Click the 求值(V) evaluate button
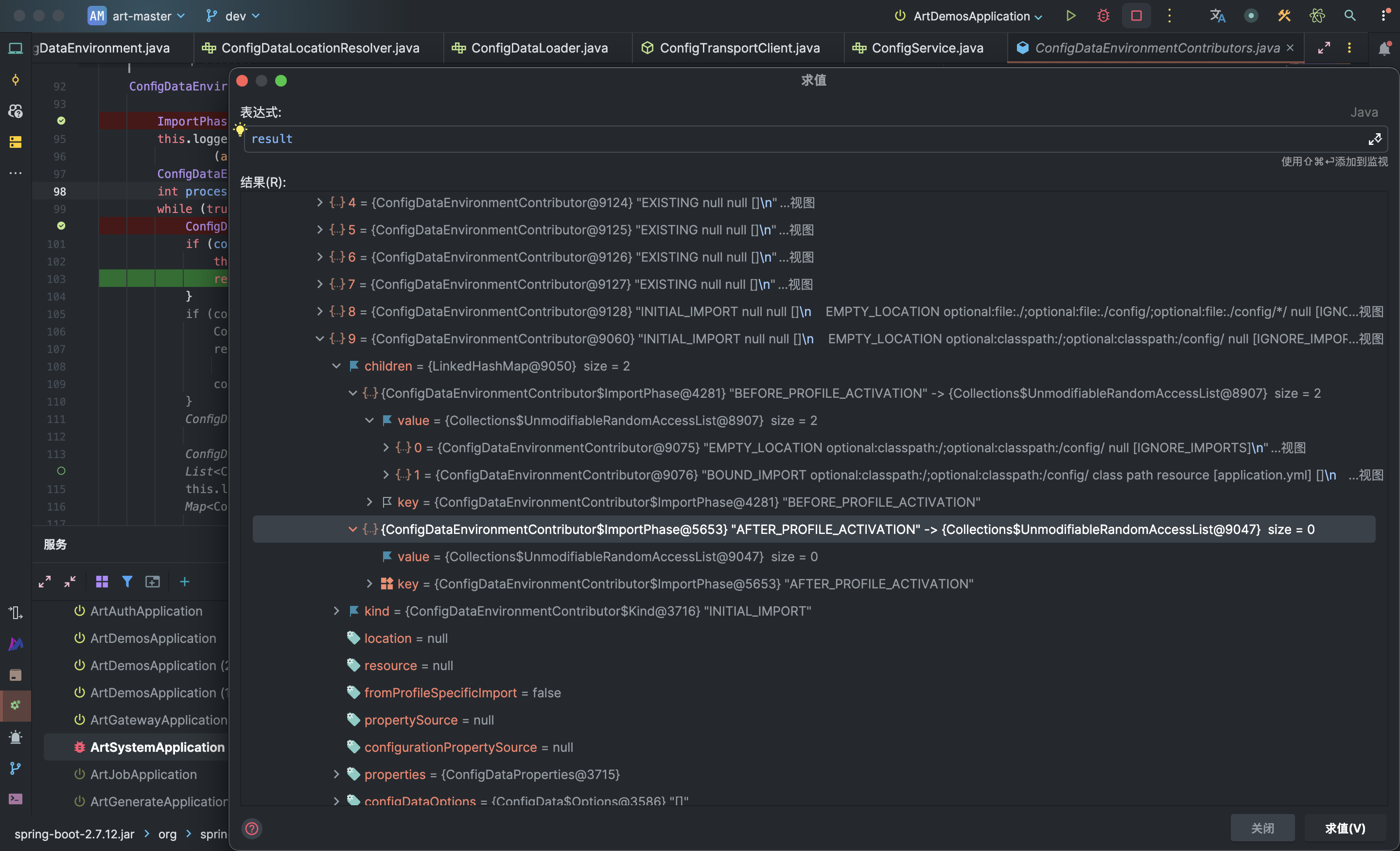The width and height of the screenshot is (1400, 851). coord(1344,828)
